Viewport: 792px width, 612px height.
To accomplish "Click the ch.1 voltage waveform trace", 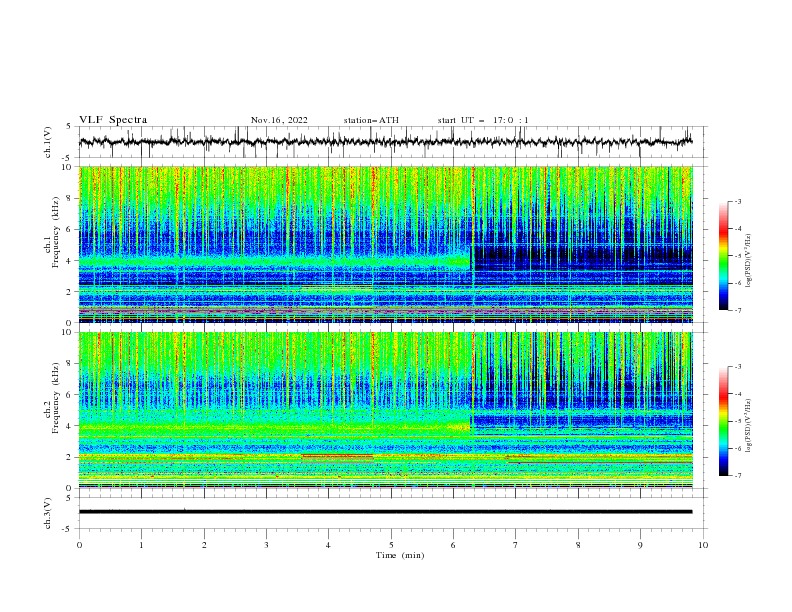I will click(x=385, y=142).
